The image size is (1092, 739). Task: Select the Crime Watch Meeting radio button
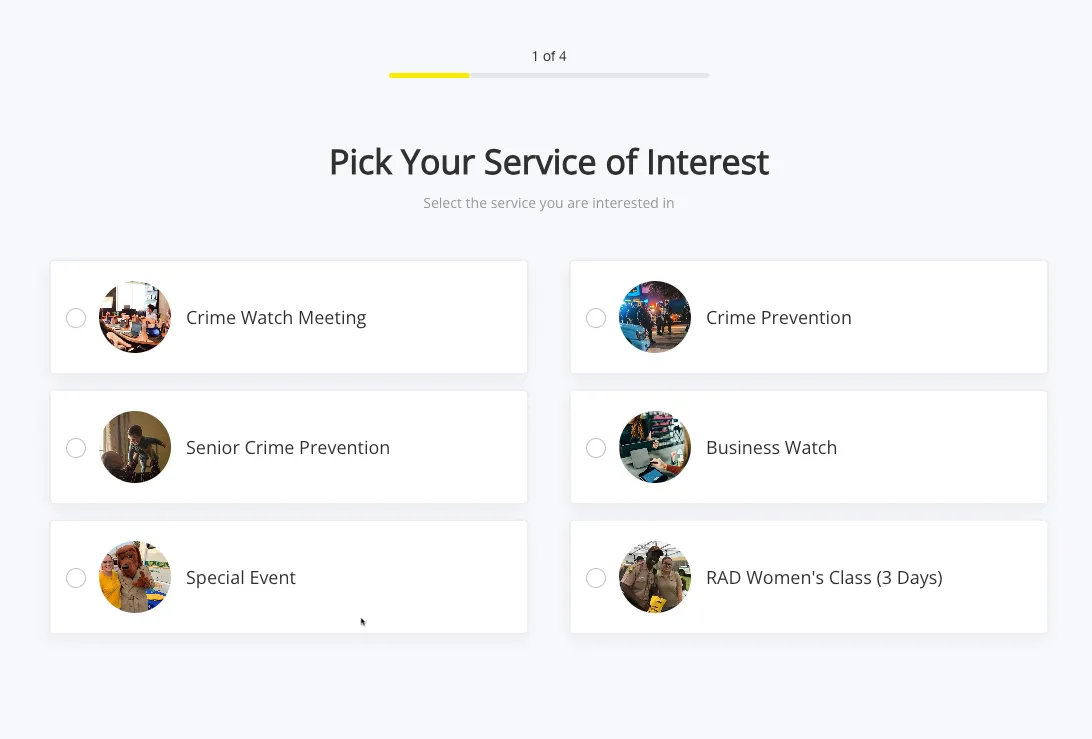click(76, 317)
